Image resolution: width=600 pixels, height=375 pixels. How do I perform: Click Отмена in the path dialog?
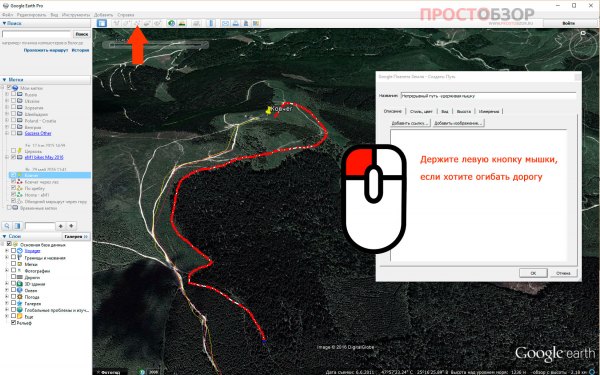coord(563,273)
